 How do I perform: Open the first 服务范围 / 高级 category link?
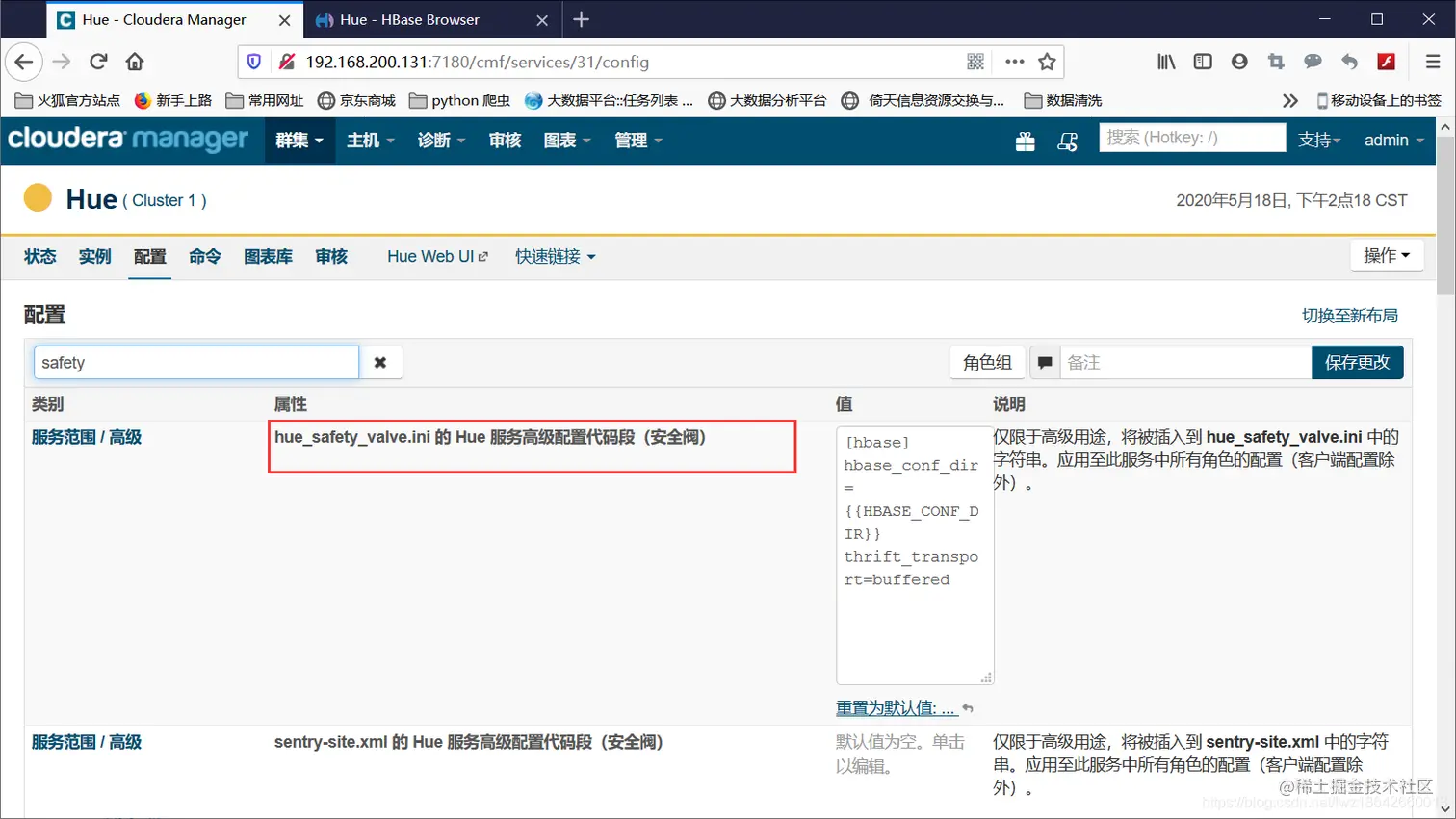pyautogui.click(x=87, y=437)
